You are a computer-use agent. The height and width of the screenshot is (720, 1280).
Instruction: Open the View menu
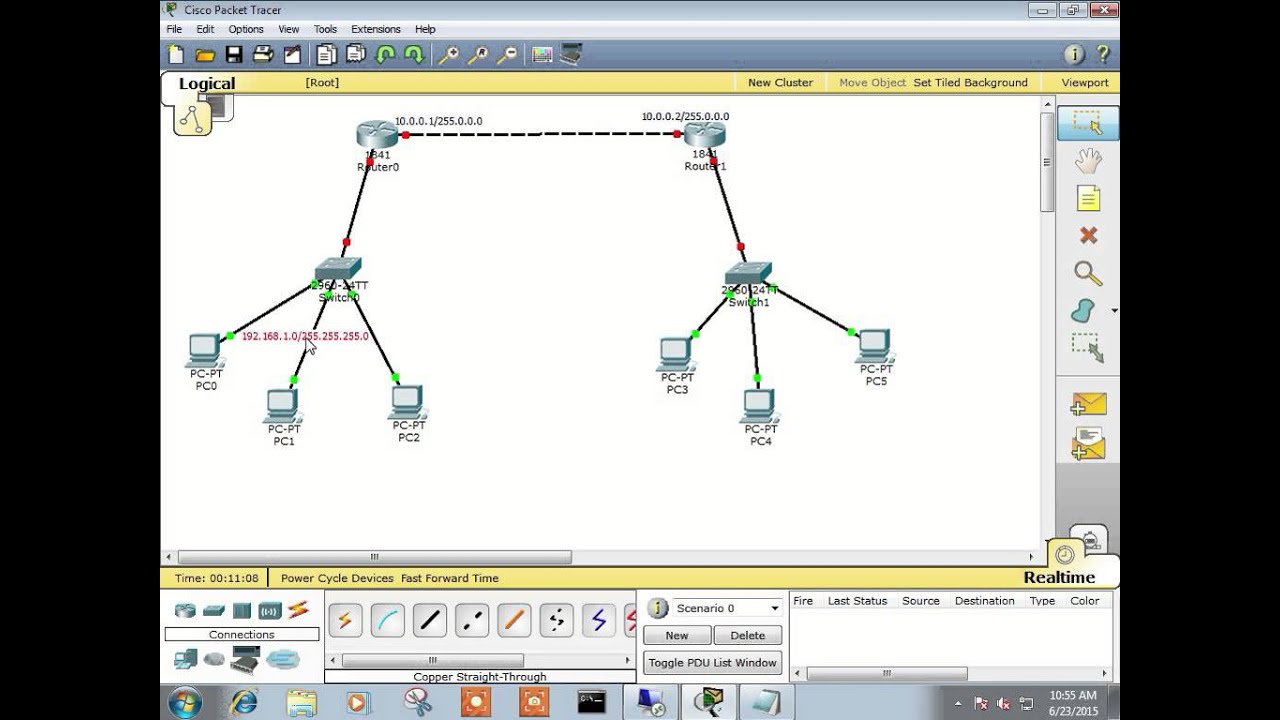point(289,29)
